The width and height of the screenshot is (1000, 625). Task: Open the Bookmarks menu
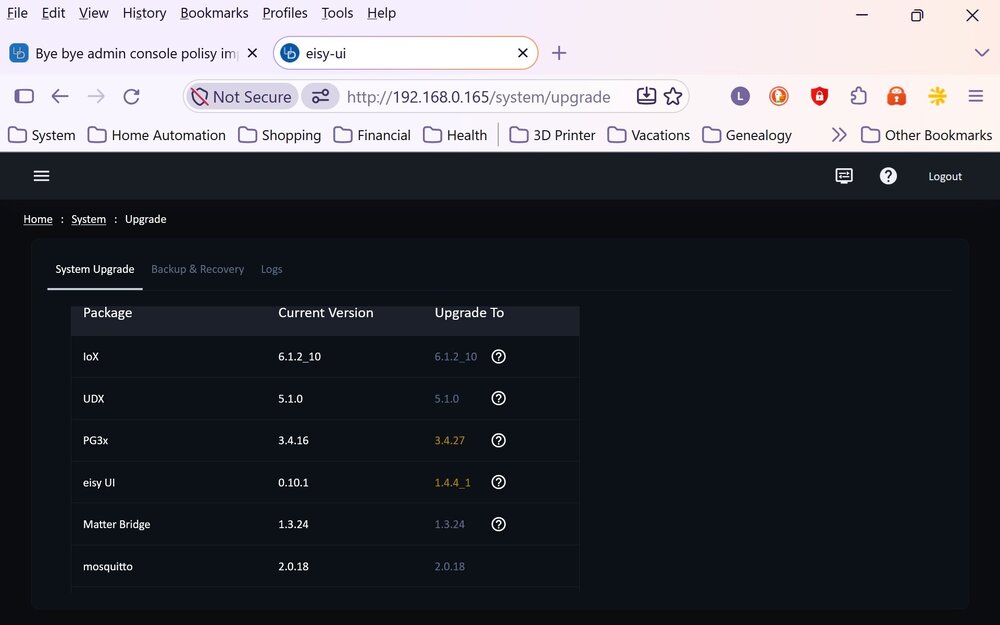(x=214, y=13)
